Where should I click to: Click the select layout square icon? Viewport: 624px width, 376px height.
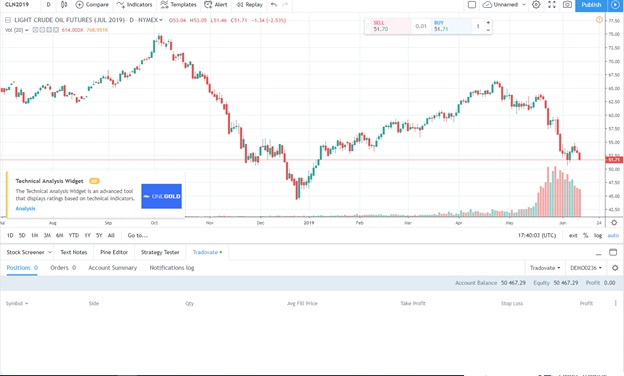[472, 5]
